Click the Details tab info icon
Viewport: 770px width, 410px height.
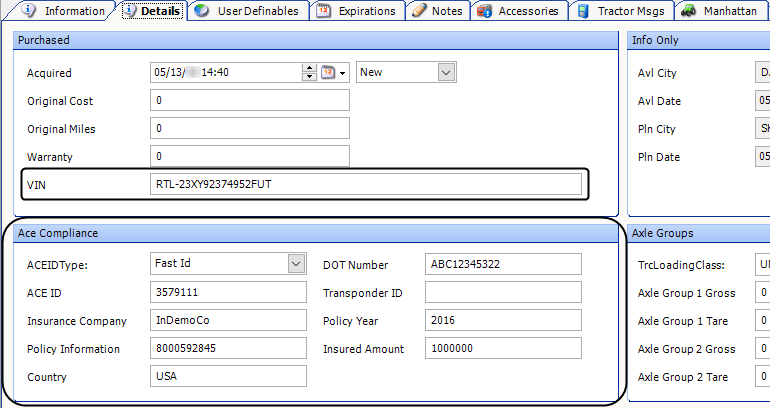click(129, 11)
